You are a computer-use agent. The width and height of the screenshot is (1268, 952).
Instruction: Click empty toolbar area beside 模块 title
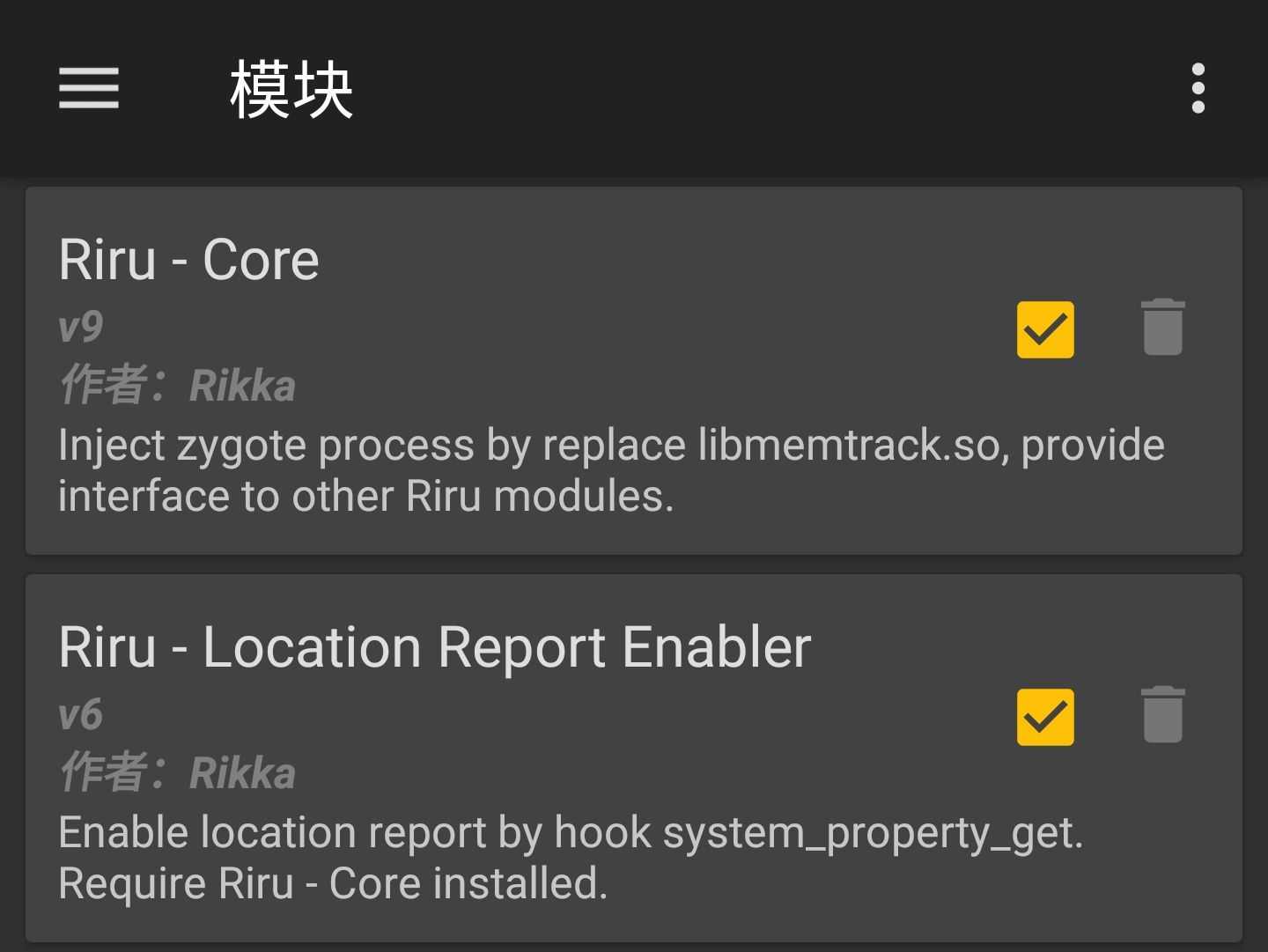[x=748, y=88]
